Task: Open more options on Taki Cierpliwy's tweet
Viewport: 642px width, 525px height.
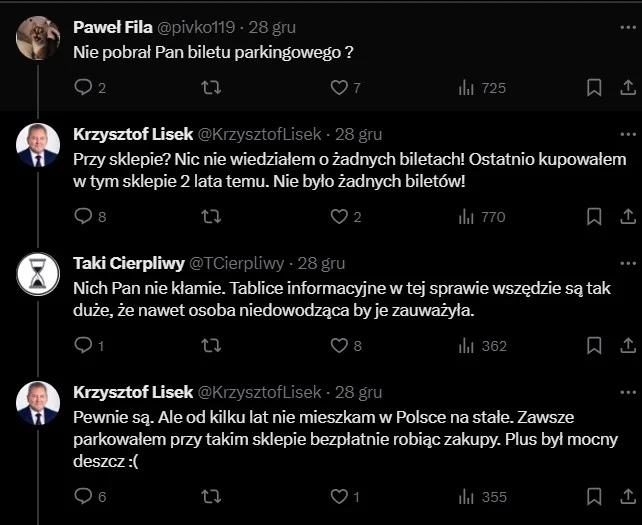Action: coord(628,263)
